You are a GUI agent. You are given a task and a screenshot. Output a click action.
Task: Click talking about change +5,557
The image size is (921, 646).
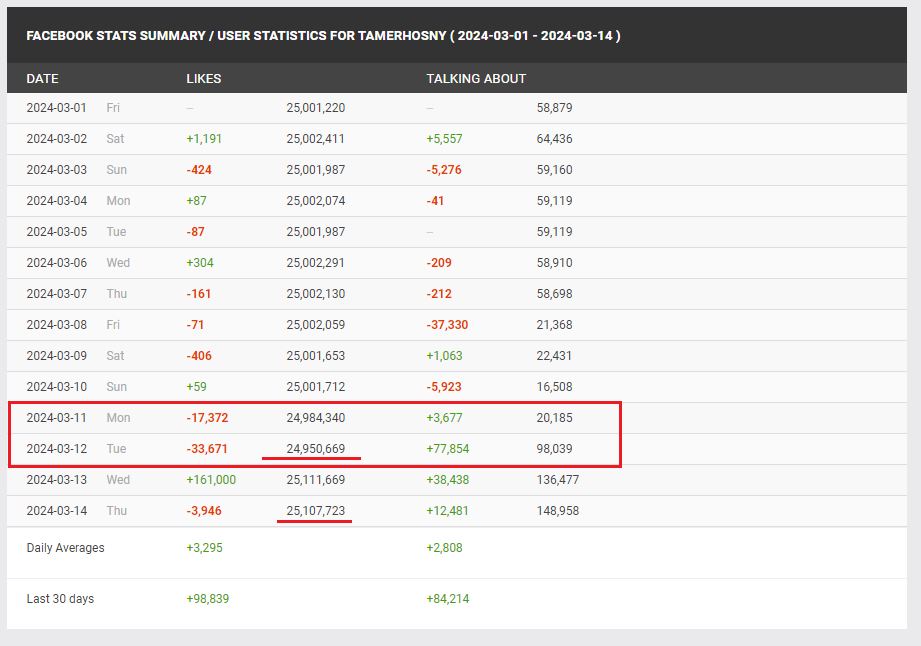(444, 139)
